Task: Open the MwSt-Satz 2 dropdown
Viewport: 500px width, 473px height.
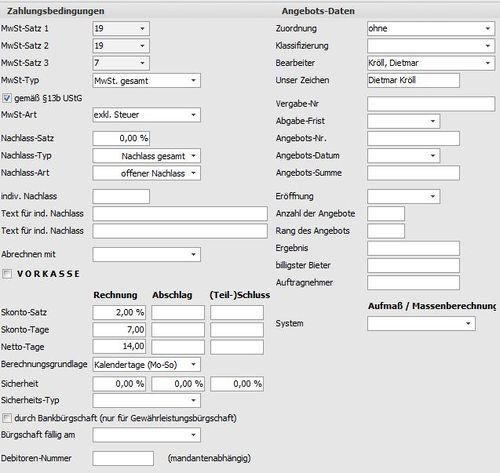Action: coord(121,46)
